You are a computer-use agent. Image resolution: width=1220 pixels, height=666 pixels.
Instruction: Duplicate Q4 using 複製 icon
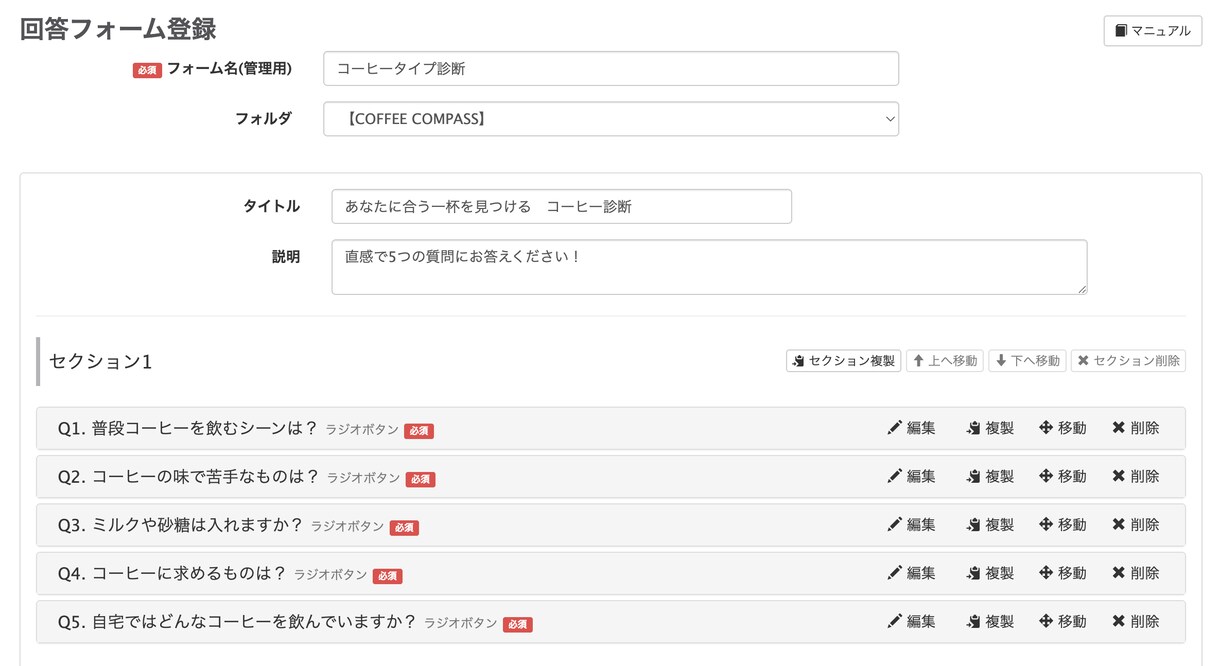990,573
